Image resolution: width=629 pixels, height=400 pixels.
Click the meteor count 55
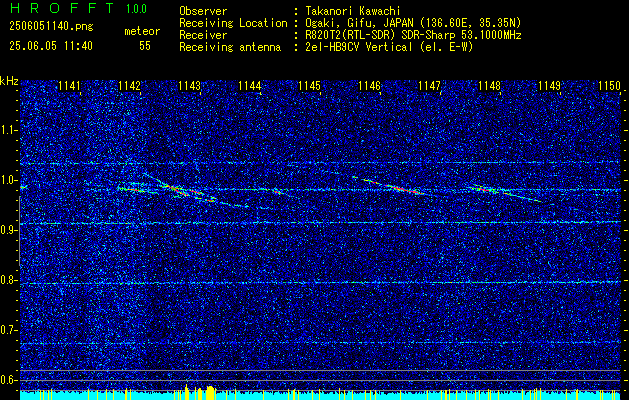(x=145, y=46)
